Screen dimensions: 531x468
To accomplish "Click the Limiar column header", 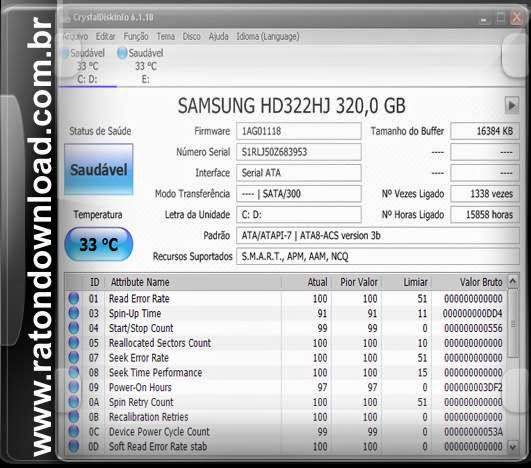I will click(406, 282).
